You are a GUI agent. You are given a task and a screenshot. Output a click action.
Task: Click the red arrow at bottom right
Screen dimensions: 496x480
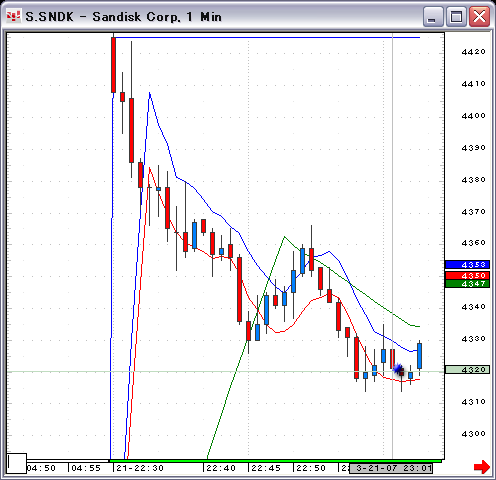[482, 467]
